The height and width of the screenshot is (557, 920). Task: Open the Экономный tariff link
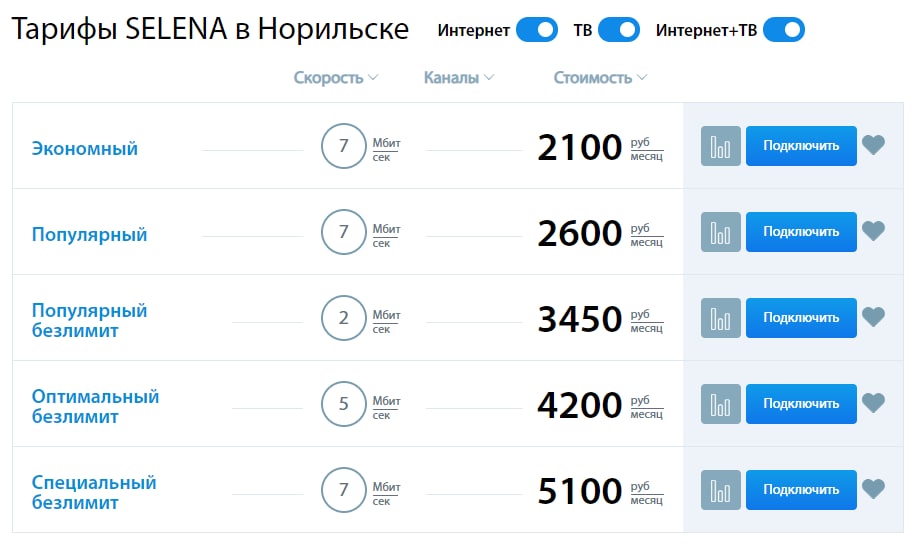click(84, 148)
